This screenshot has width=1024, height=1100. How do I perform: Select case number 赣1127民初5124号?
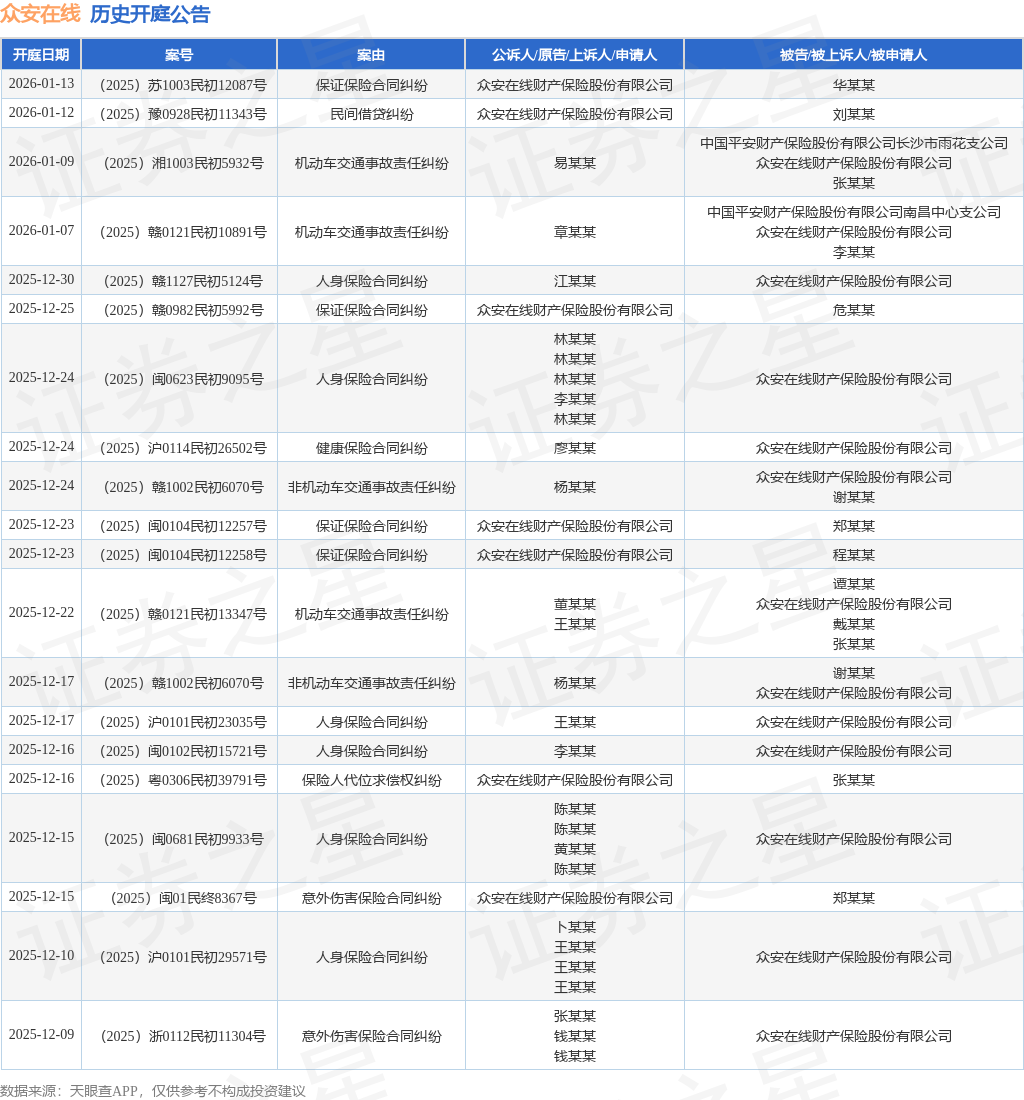[183, 281]
